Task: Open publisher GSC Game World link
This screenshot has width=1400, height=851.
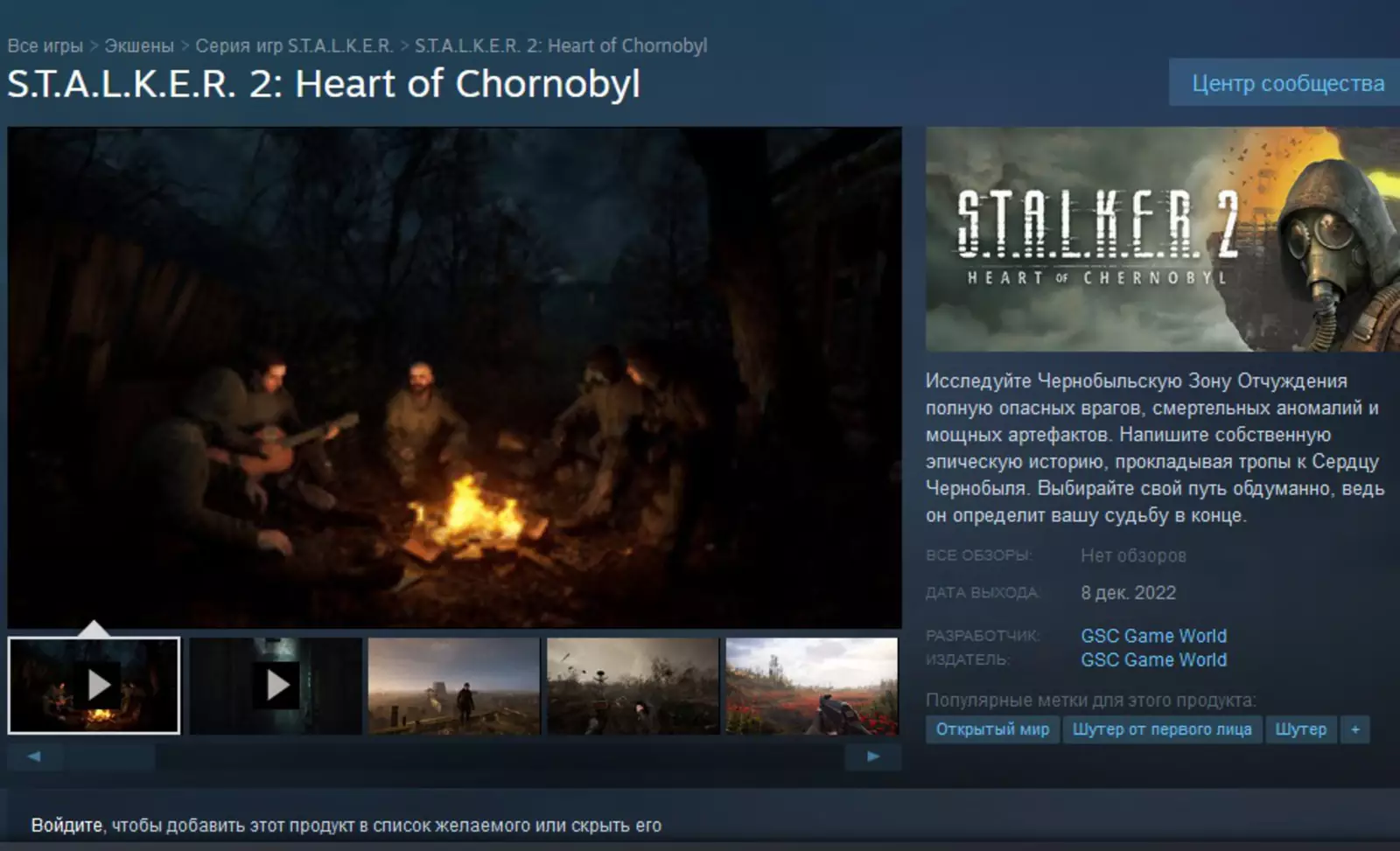Action: click(1153, 659)
